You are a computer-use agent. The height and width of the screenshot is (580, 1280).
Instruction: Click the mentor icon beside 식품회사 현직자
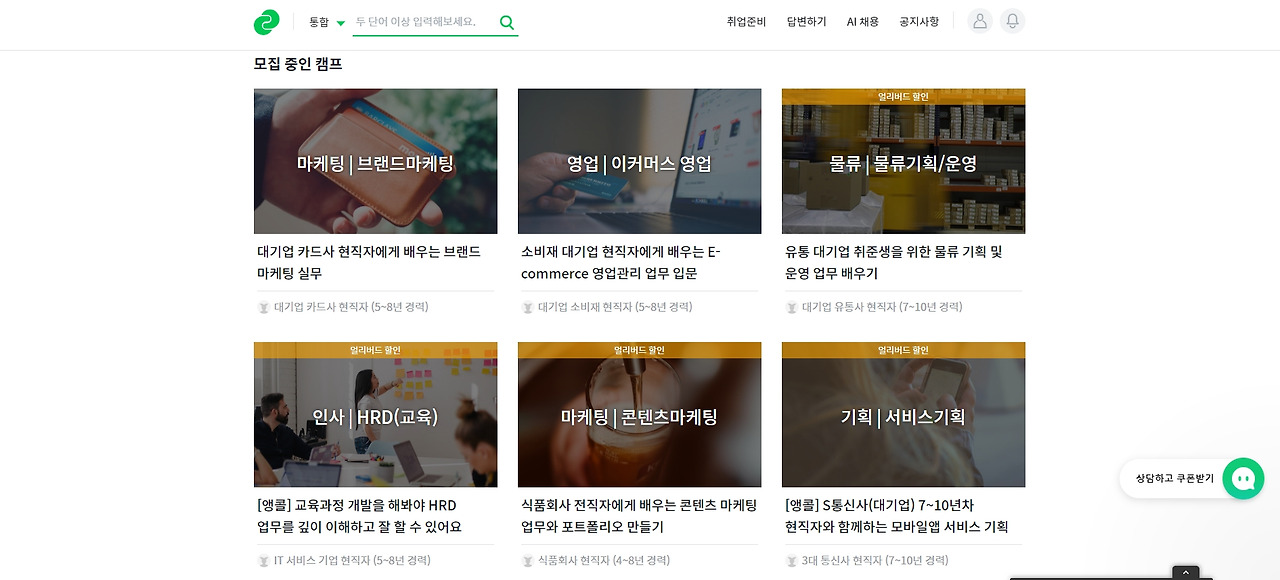tap(528, 561)
